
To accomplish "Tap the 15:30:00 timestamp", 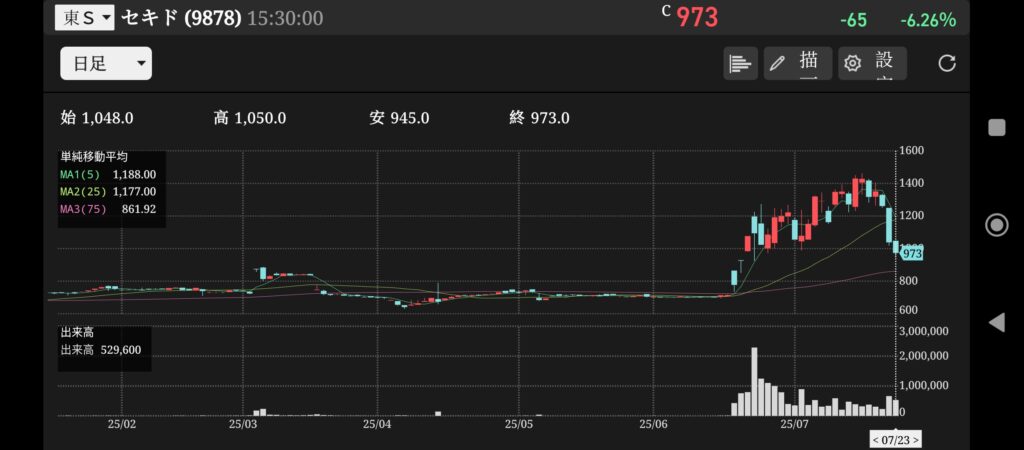I will (285, 18).
